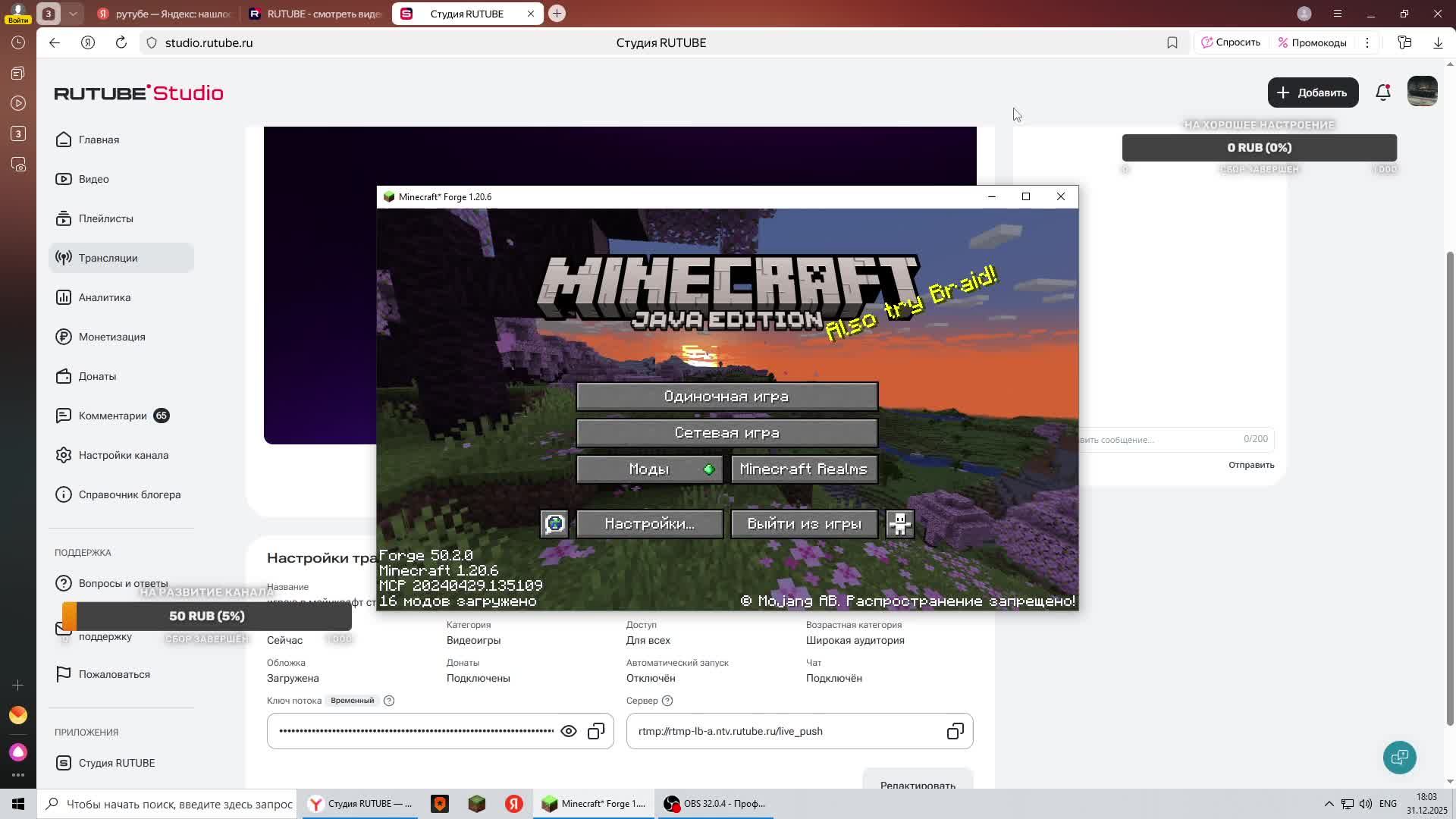Open Minecraft accessibility settings icon
1456x819 pixels.
tap(899, 524)
